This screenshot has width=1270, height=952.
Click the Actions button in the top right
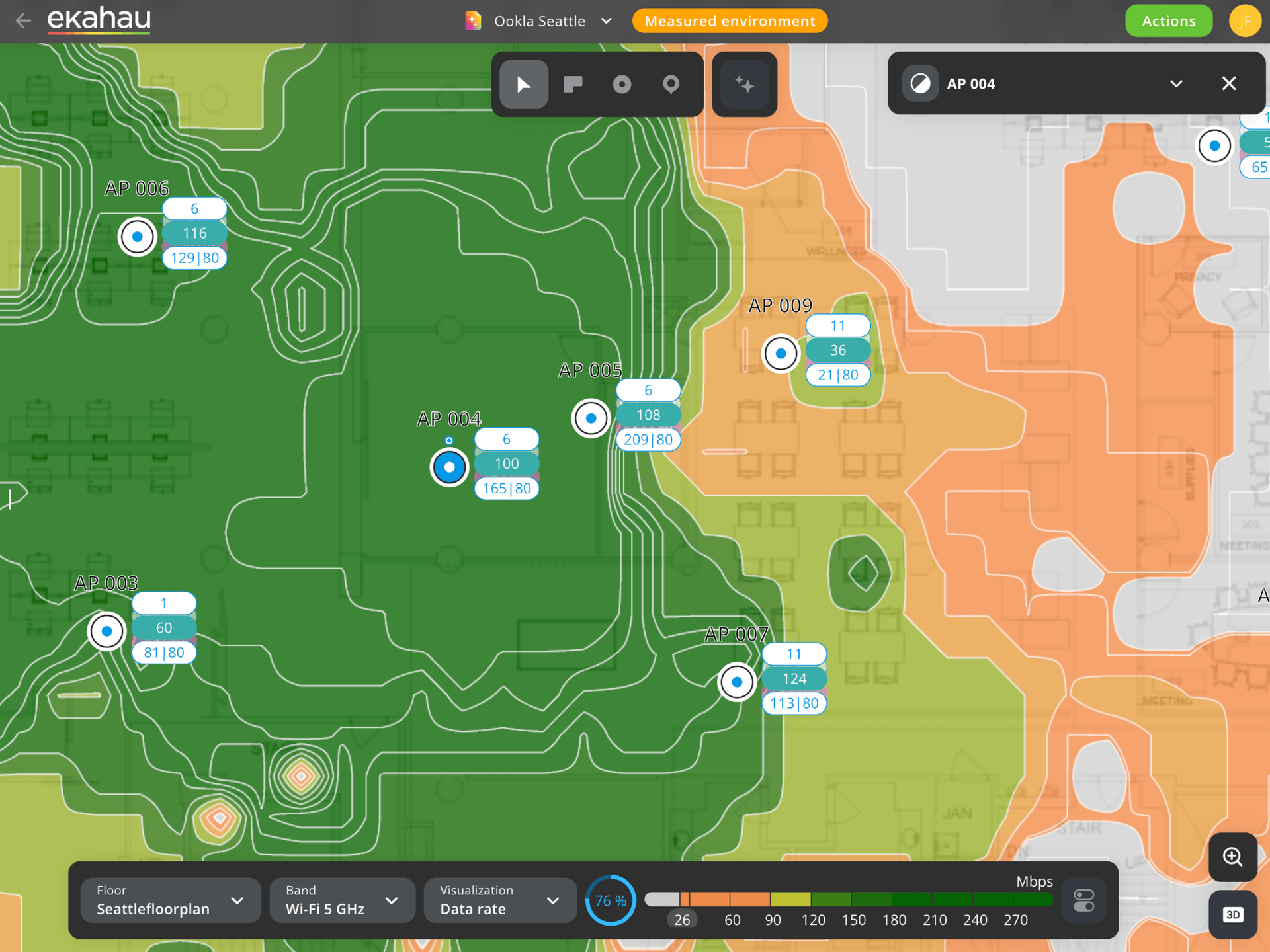pos(1168,20)
